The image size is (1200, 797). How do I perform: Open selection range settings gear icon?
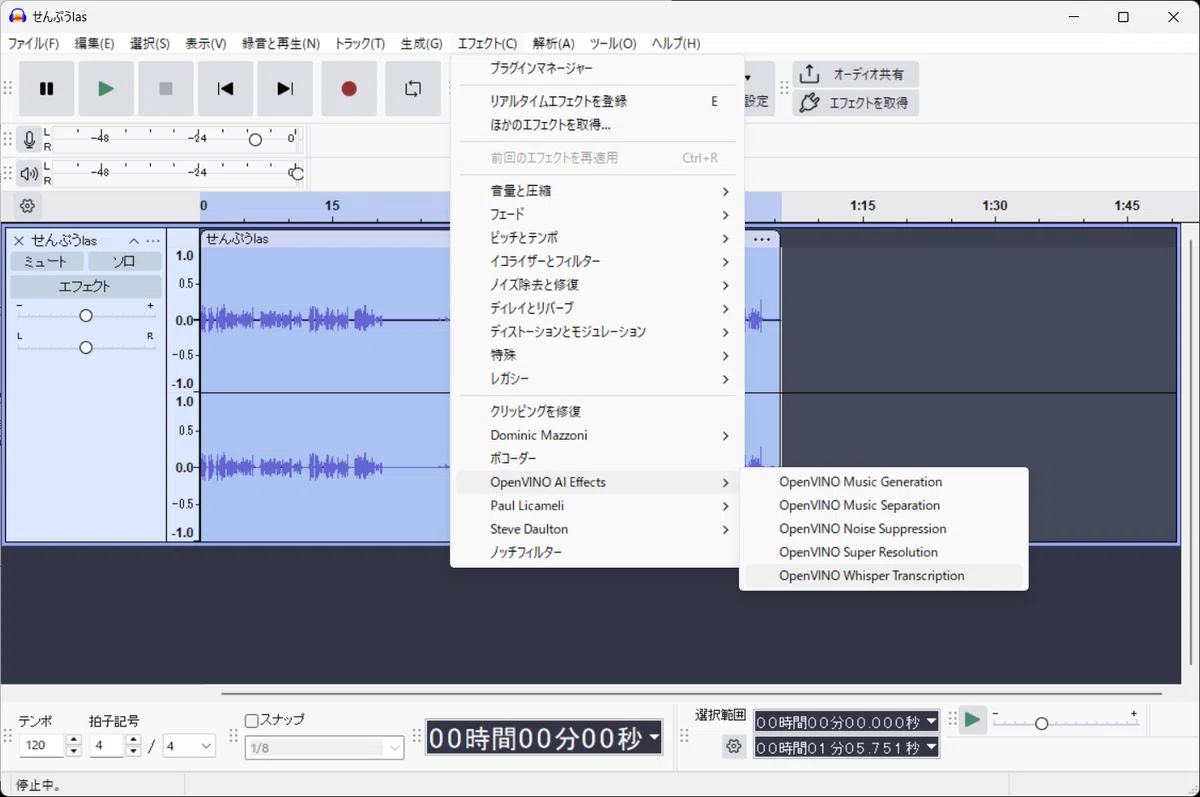734,746
